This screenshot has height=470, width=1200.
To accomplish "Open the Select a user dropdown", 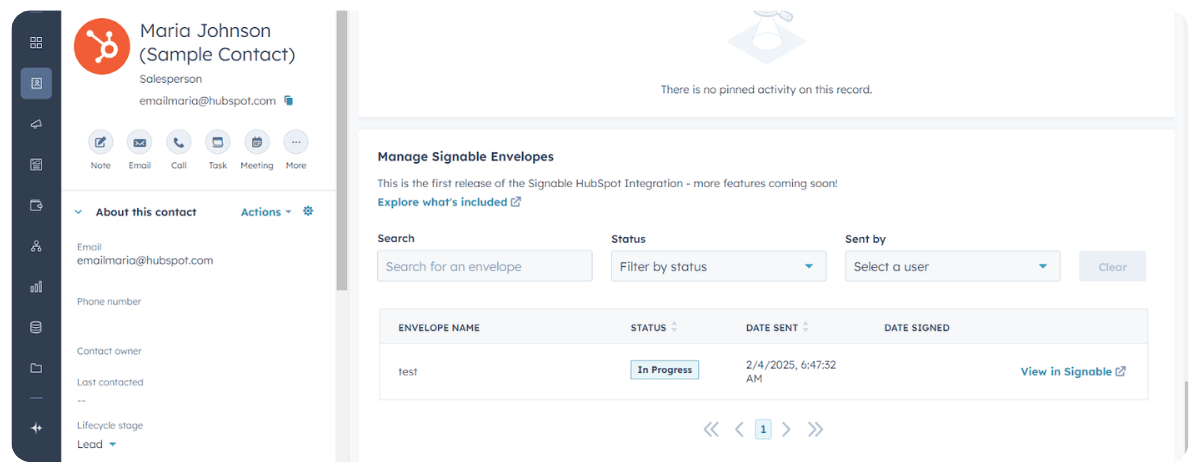I will tap(952, 267).
